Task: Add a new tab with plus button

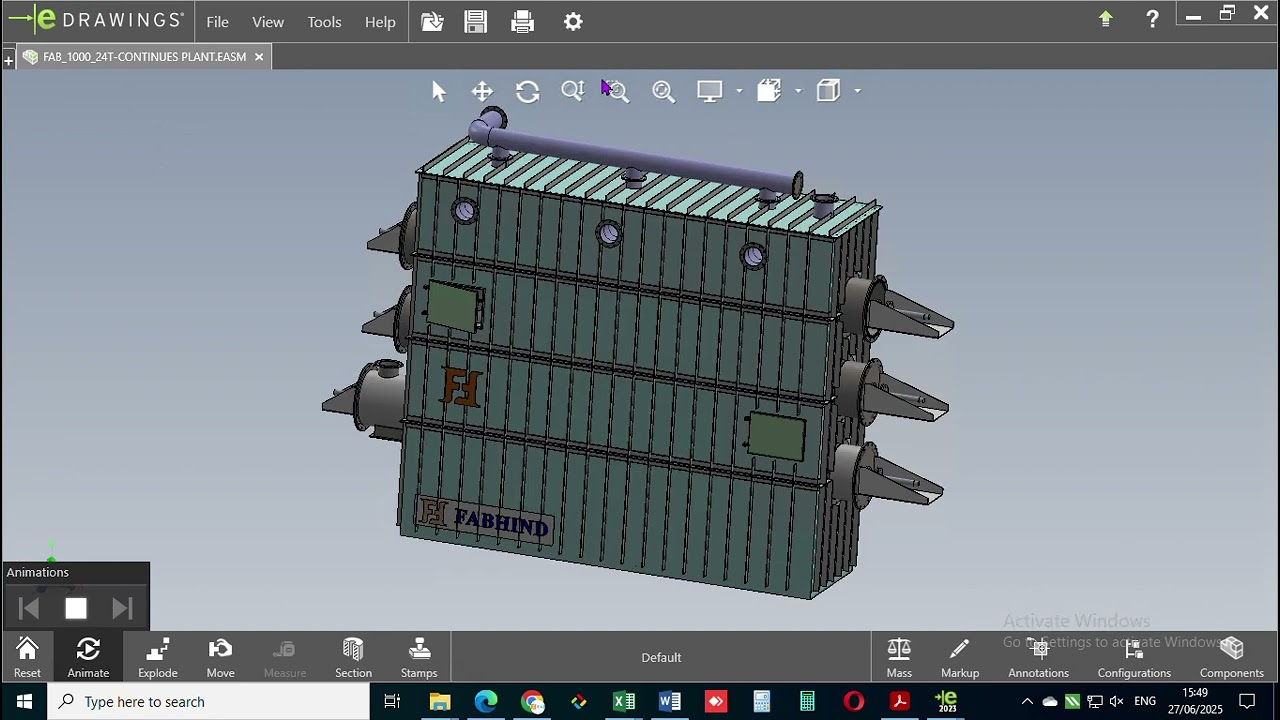Action: pyautogui.click(x=8, y=61)
